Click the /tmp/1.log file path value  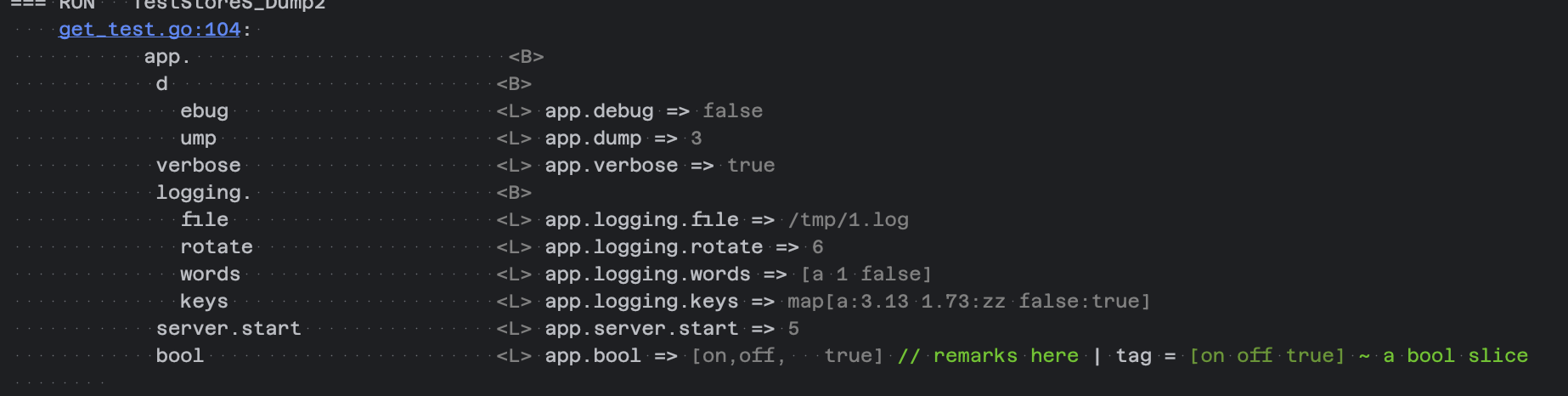[848, 220]
